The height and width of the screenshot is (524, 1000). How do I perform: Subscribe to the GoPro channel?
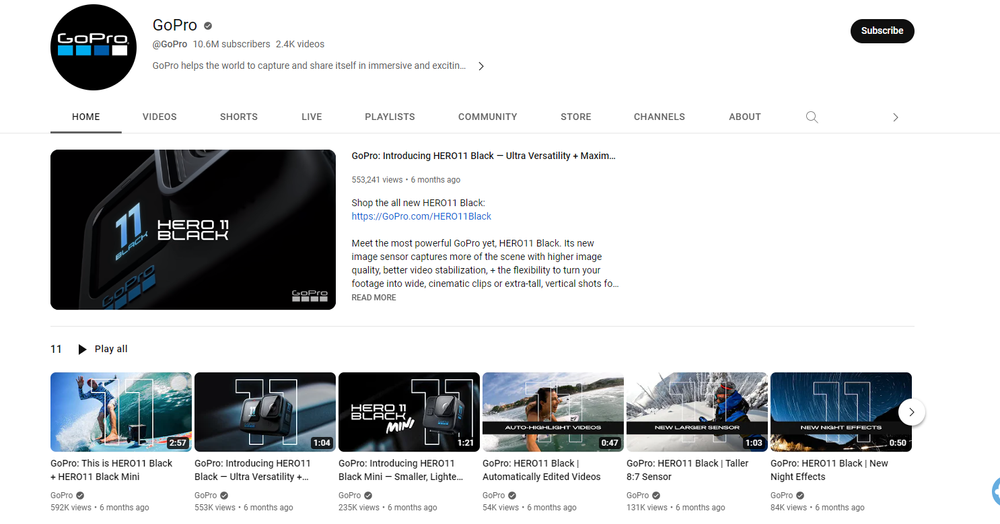coord(882,31)
